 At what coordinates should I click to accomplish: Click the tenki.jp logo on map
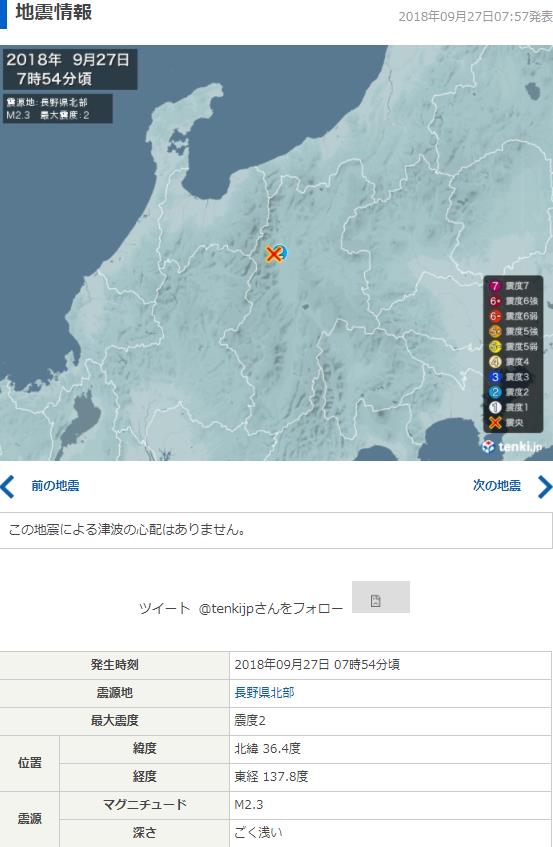pyautogui.click(x=512, y=447)
